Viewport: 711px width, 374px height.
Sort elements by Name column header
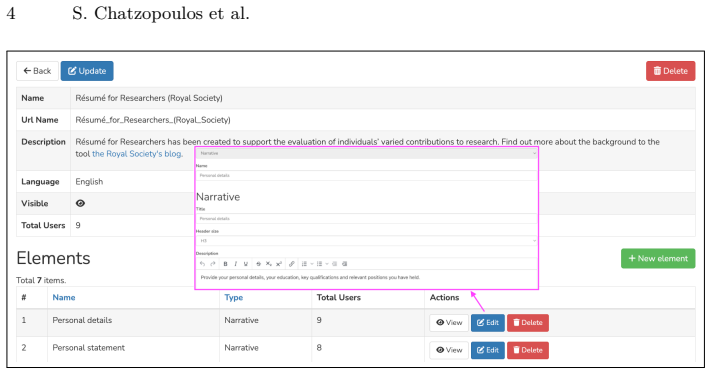pyautogui.click(x=64, y=297)
